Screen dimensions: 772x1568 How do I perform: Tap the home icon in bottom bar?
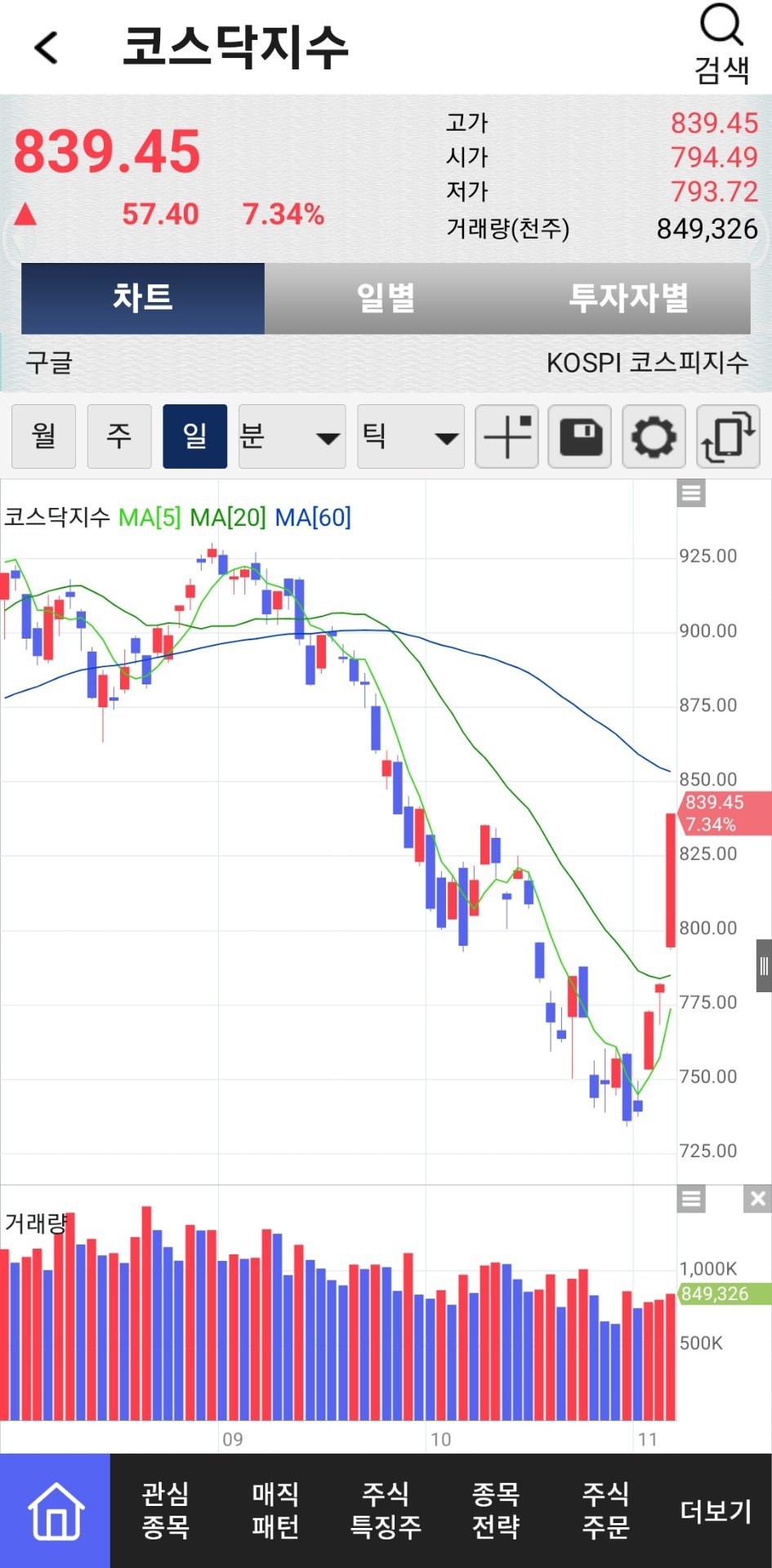tap(56, 1511)
